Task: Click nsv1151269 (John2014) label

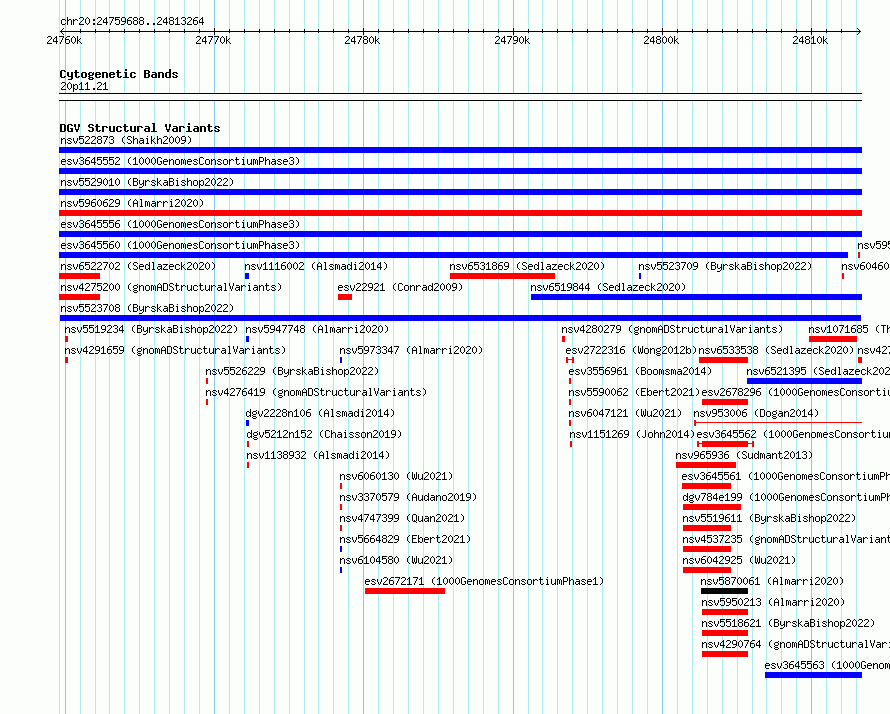Action: click(x=632, y=434)
